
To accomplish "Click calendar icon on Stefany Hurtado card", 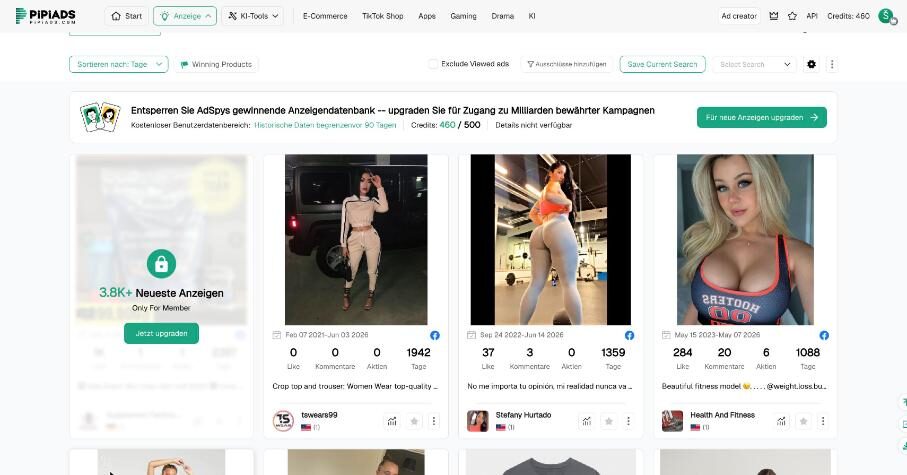I will click(471, 335).
